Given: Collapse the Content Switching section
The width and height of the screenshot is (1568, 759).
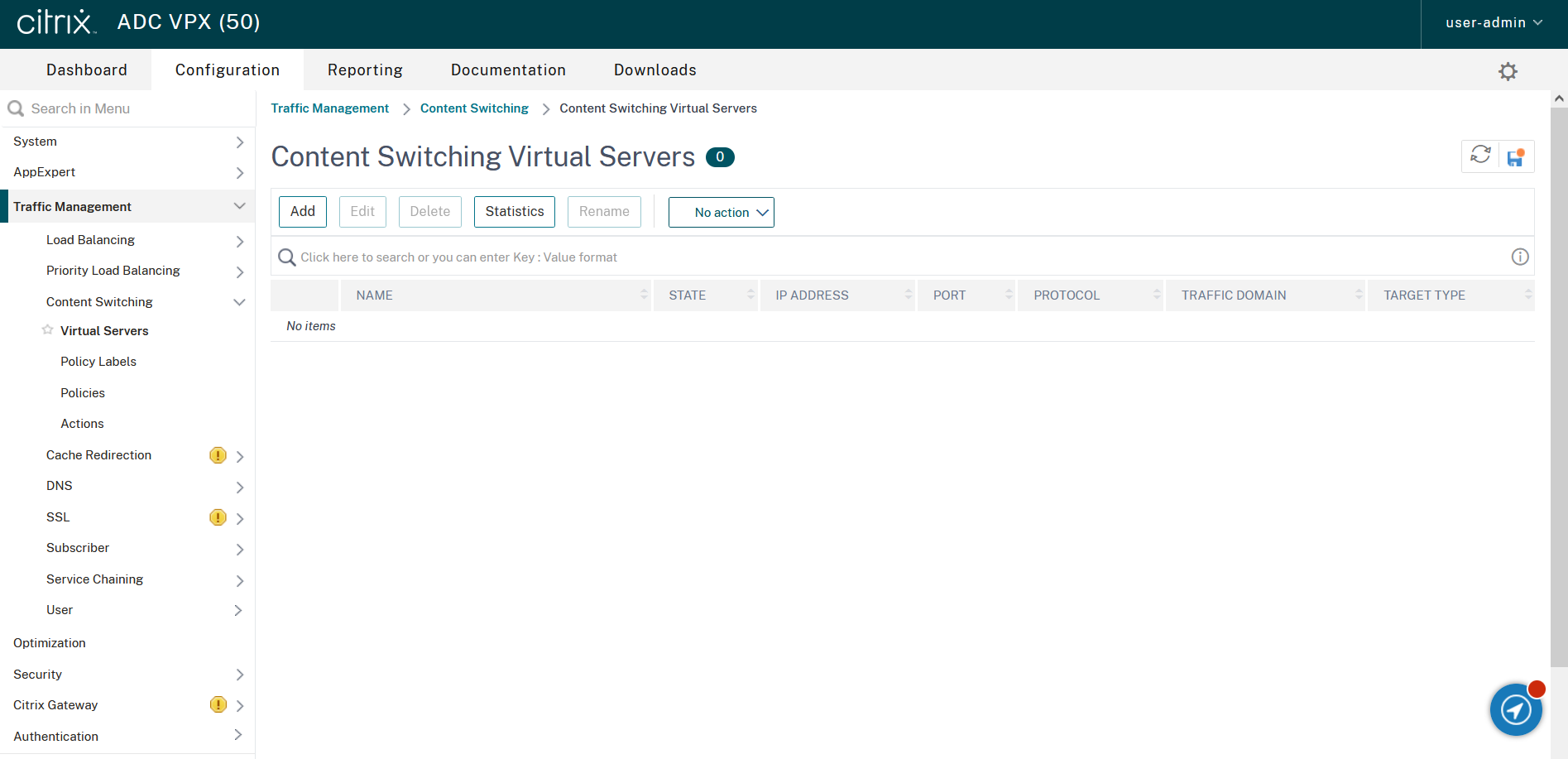Looking at the screenshot, I should [239, 302].
